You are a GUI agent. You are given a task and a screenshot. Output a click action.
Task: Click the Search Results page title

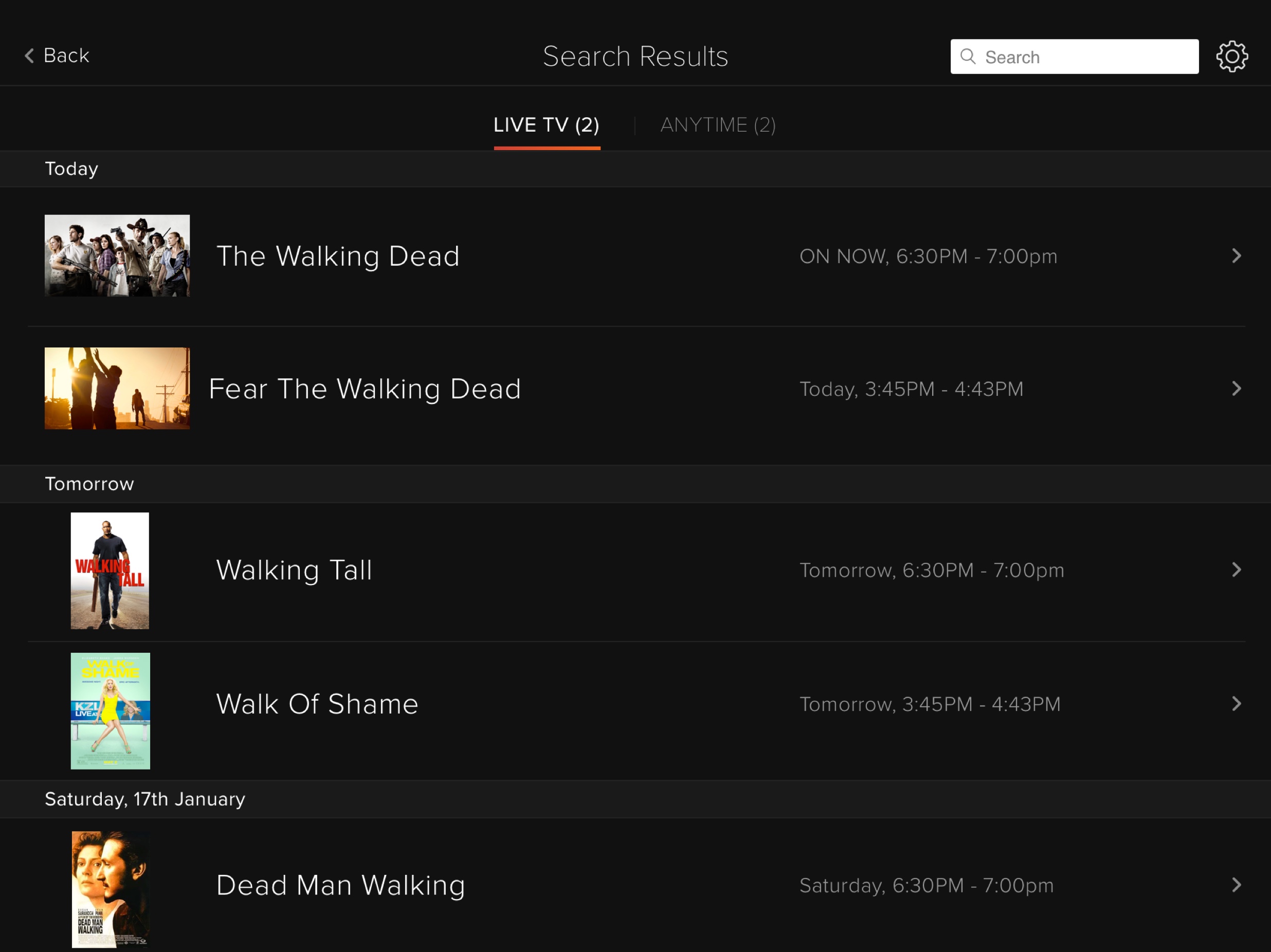[635, 57]
